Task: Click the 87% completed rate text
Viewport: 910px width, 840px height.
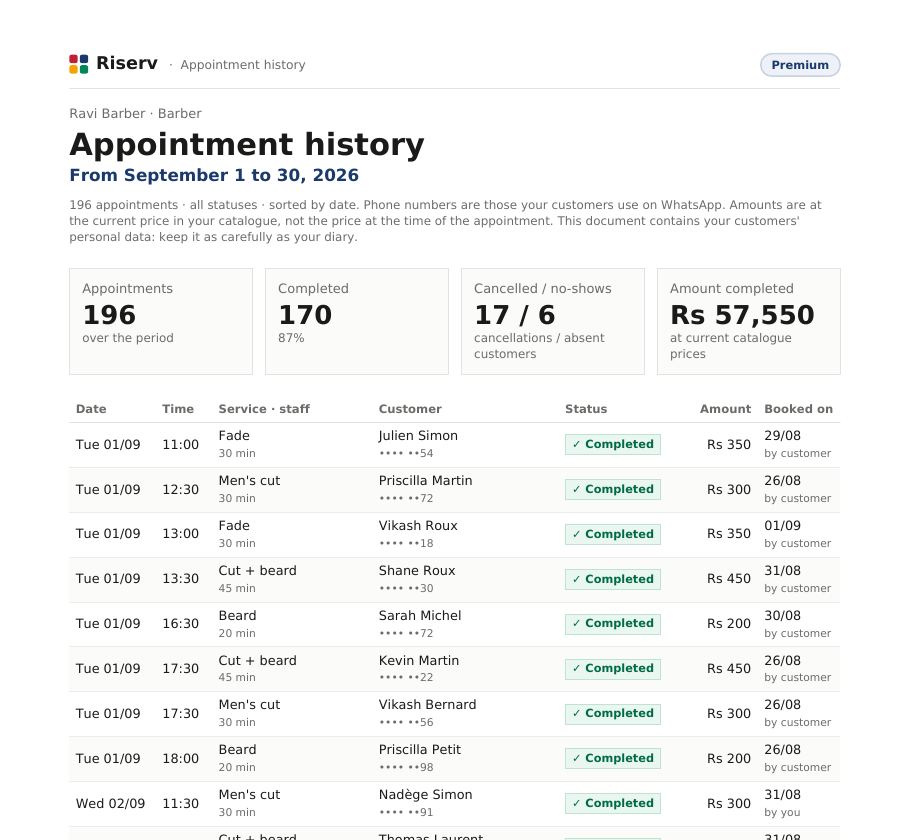Action: [291, 338]
